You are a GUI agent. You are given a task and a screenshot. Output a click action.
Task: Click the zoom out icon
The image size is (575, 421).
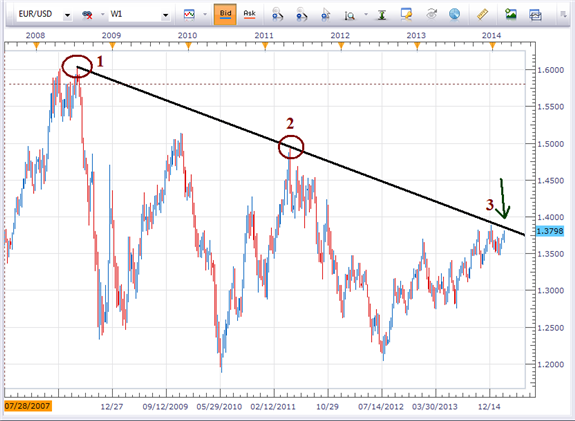[x=301, y=14]
